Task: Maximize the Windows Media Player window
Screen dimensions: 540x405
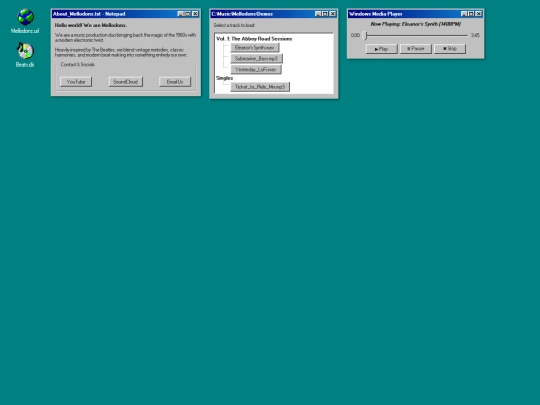Action: point(471,14)
